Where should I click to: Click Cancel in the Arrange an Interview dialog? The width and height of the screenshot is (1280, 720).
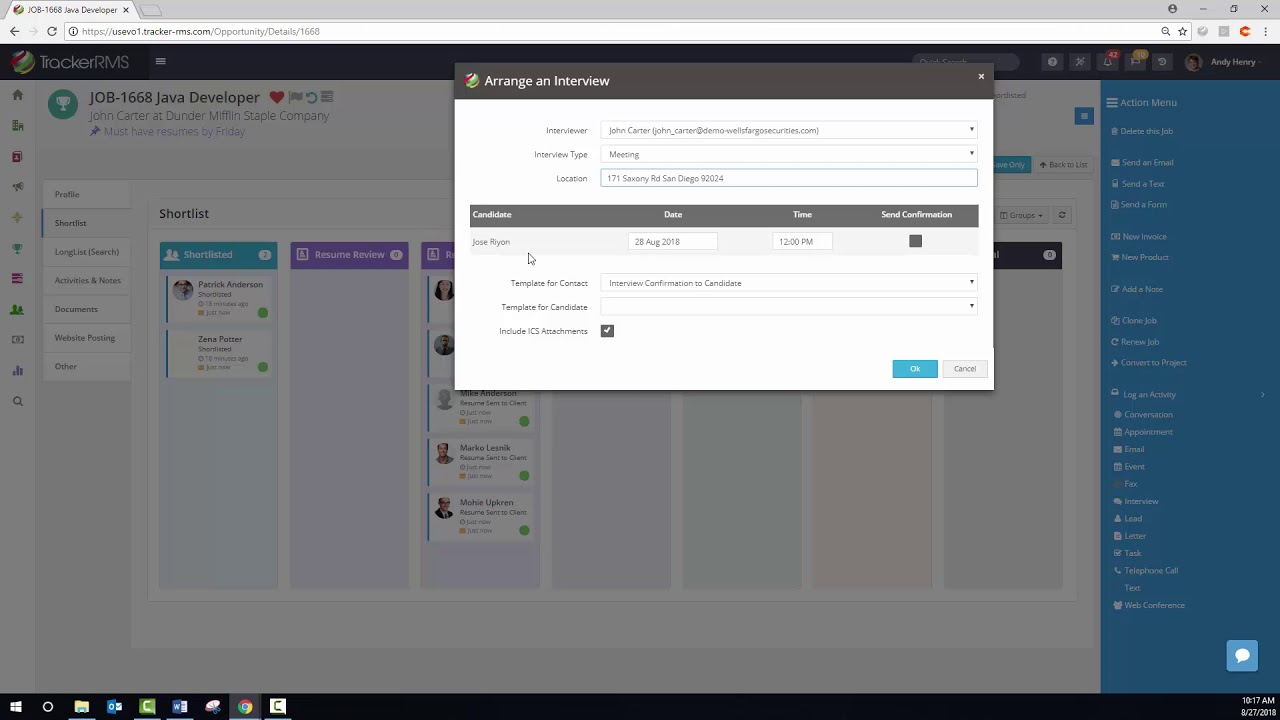coord(965,369)
